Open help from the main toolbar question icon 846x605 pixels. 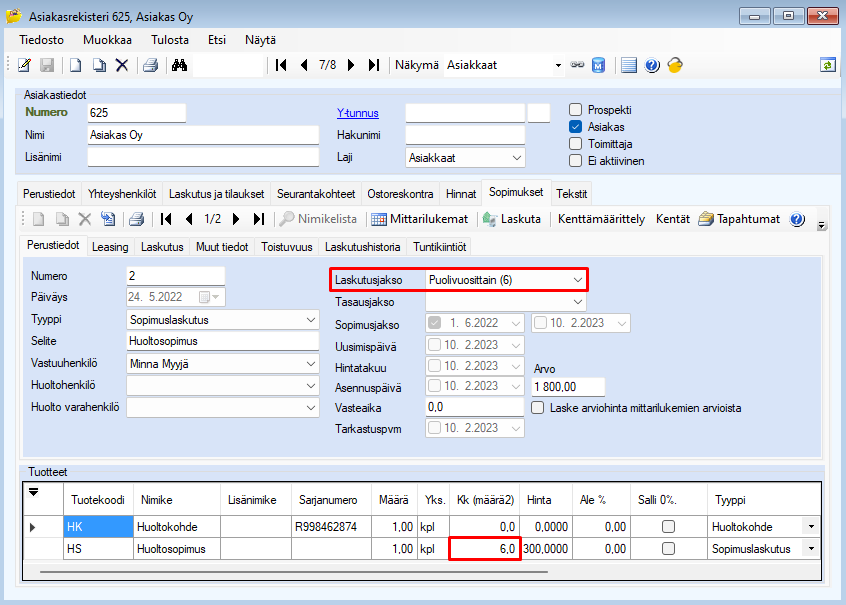pyautogui.click(x=652, y=65)
